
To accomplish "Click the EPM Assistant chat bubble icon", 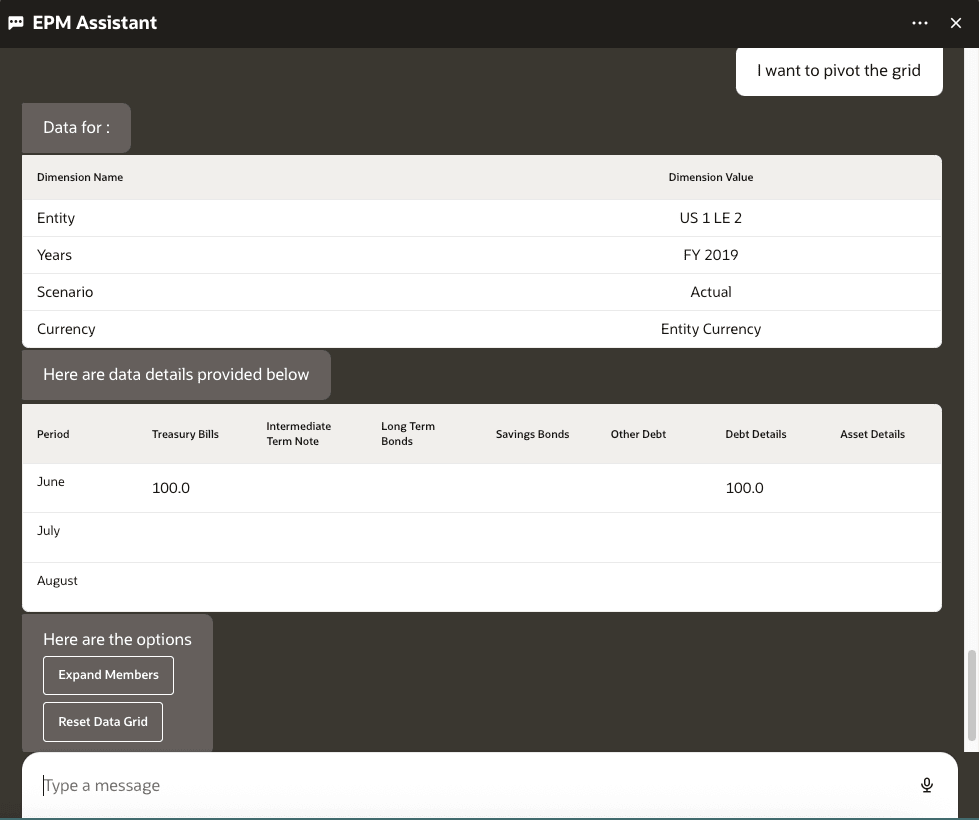I will coord(16,23).
